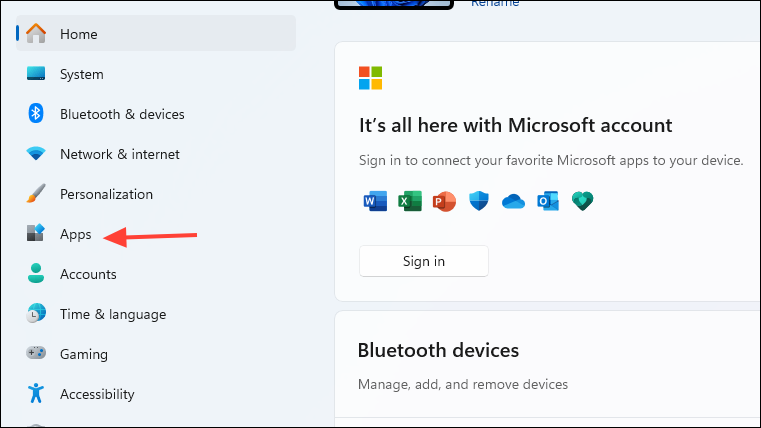Click the Word app icon
The width and height of the screenshot is (761, 428).
point(375,201)
